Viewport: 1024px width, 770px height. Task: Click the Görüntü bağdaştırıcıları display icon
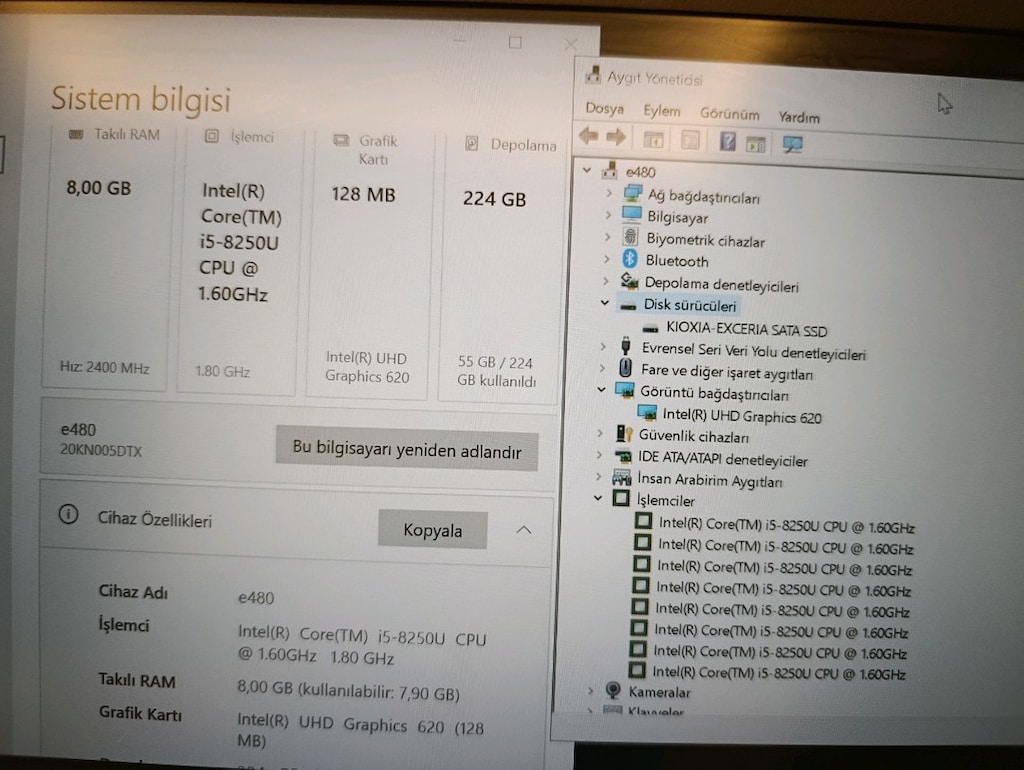pyautogui.click(x=625, y=391)
